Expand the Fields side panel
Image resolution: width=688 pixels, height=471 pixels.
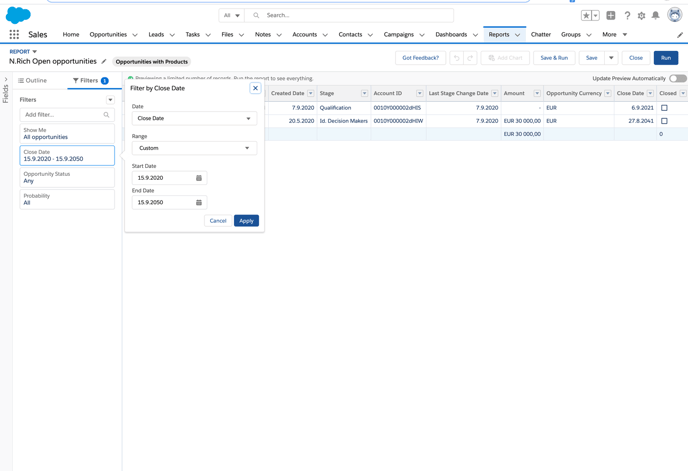[6, 80]
